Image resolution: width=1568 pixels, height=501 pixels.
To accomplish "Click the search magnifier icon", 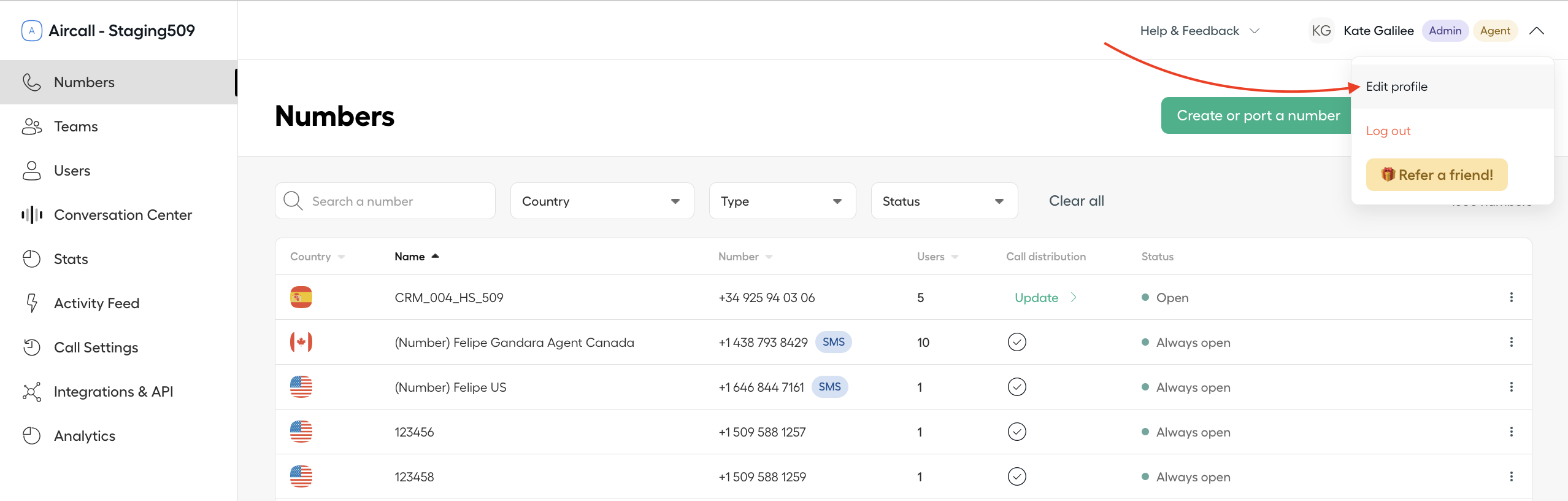I will point(293,201).
